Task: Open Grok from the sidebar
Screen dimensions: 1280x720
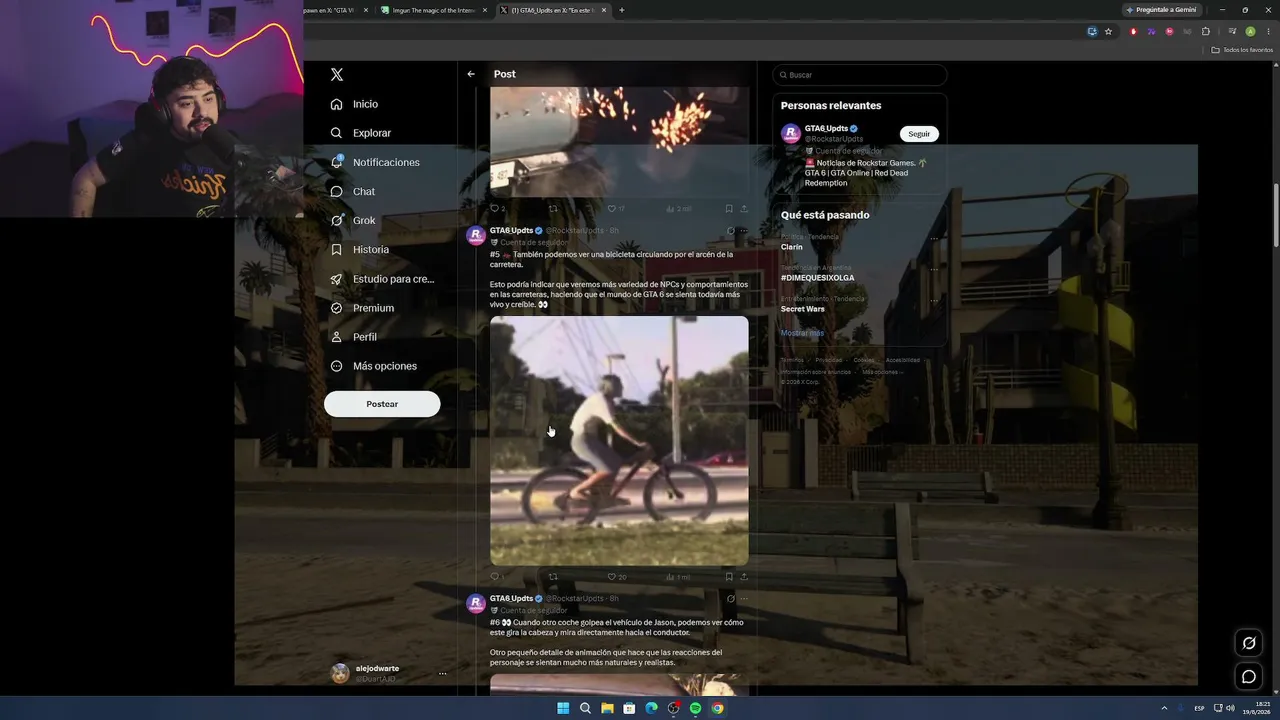Action: 352,220
